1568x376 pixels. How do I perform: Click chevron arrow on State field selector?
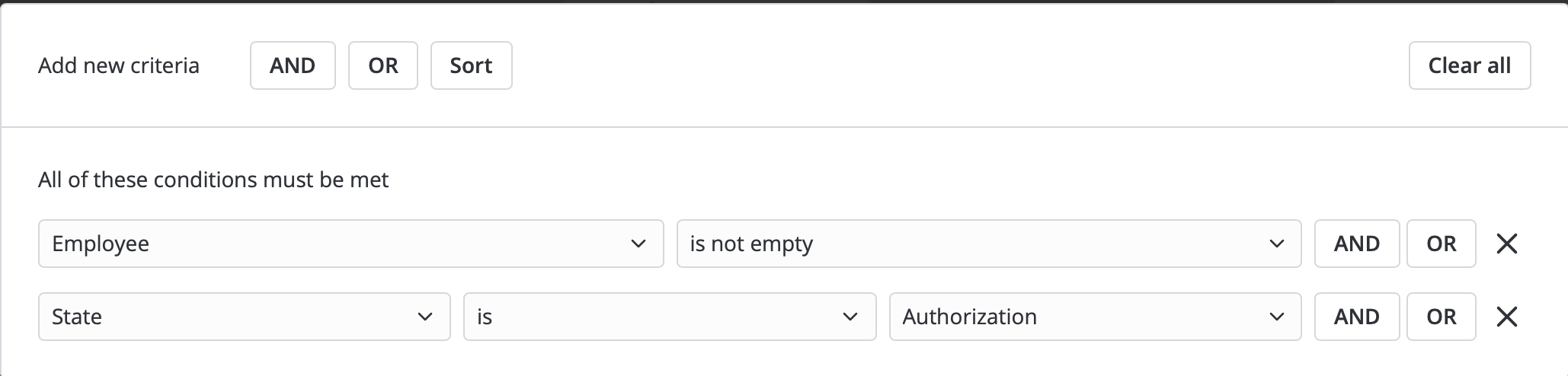[425, 317]
